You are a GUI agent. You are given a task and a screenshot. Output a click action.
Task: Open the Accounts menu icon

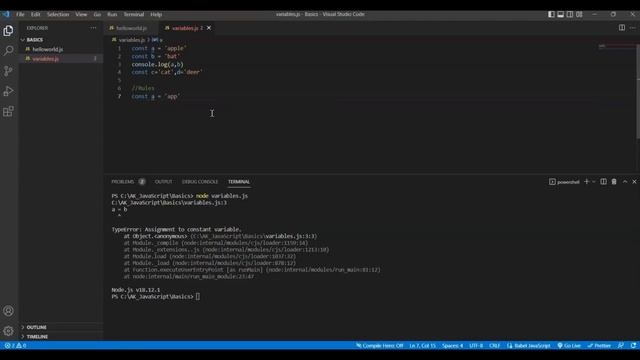tap(8, 311)
